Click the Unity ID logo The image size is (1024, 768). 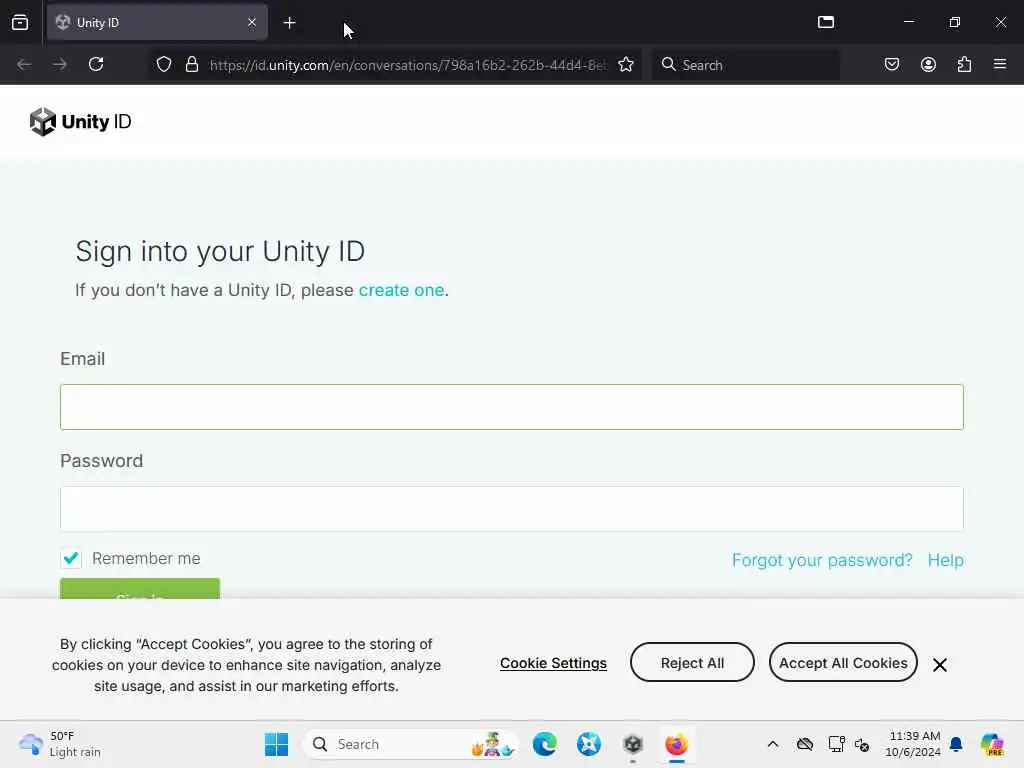coord(80,121)
